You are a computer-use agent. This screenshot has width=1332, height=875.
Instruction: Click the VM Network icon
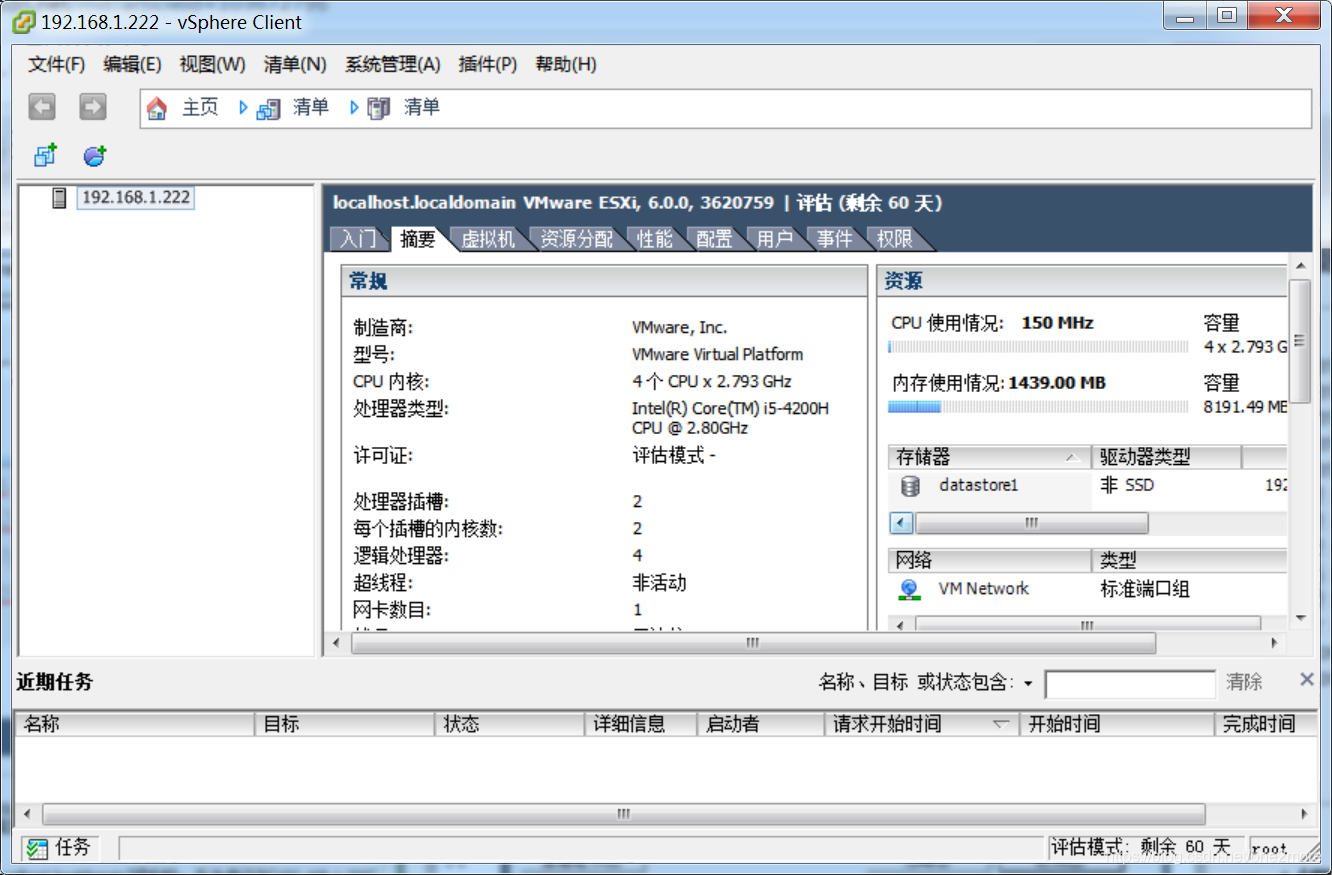[x=909, y=589]
